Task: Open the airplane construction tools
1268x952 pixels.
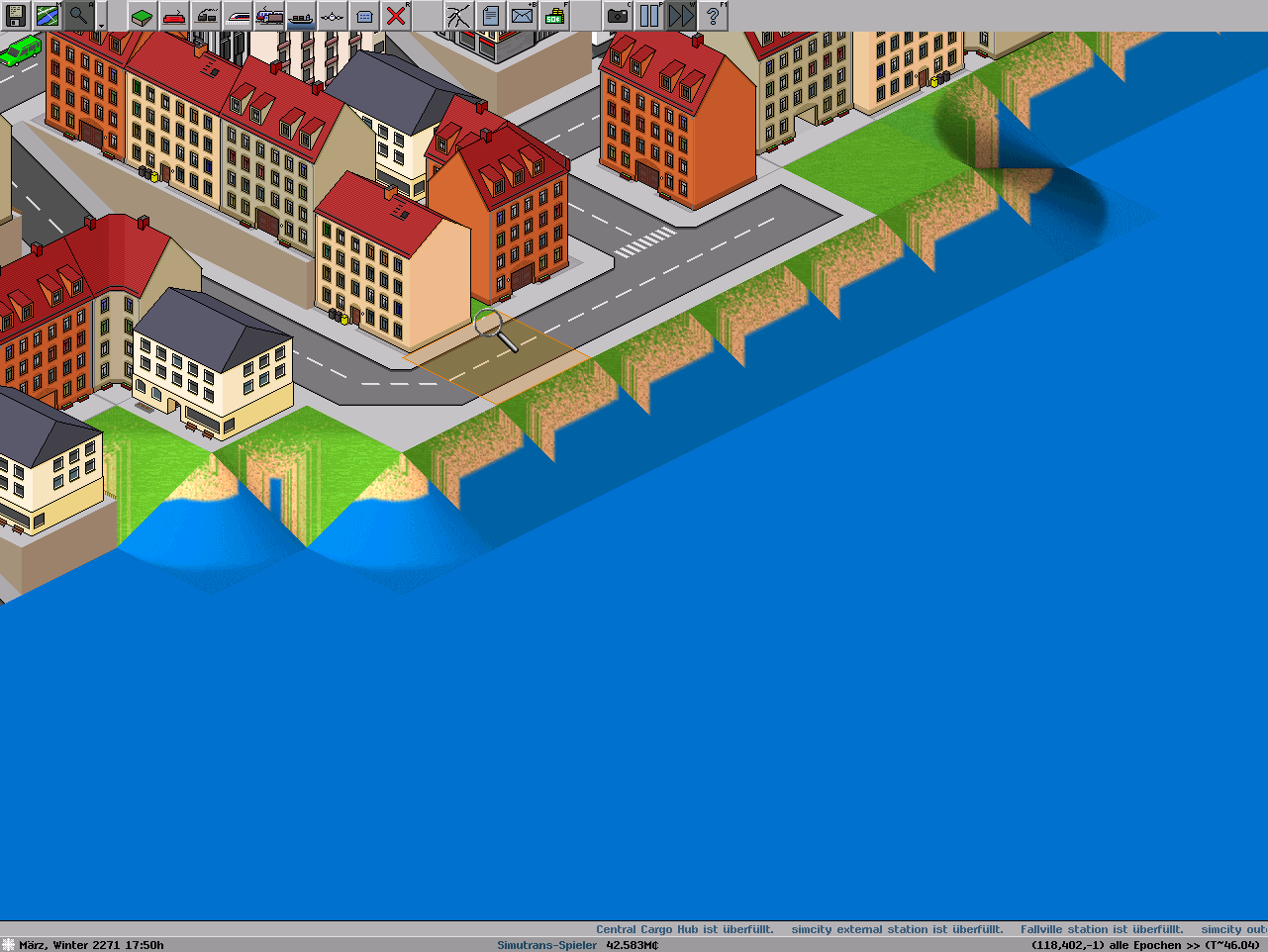Action: [333, 16]
